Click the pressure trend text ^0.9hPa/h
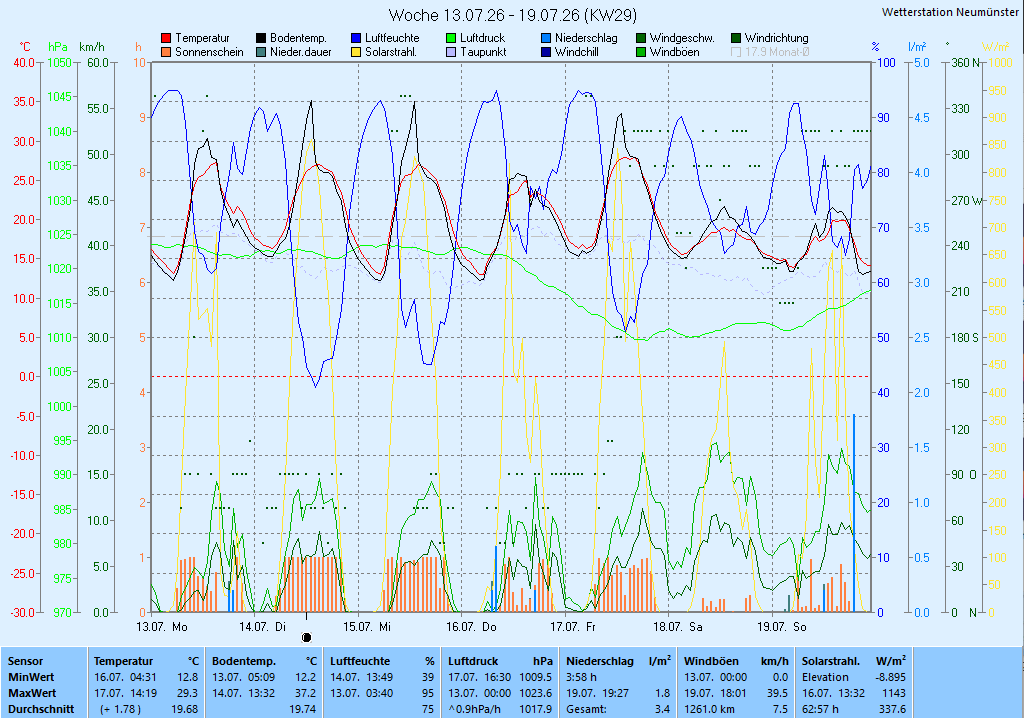The image size is (1024, 718). coord(473,710)
